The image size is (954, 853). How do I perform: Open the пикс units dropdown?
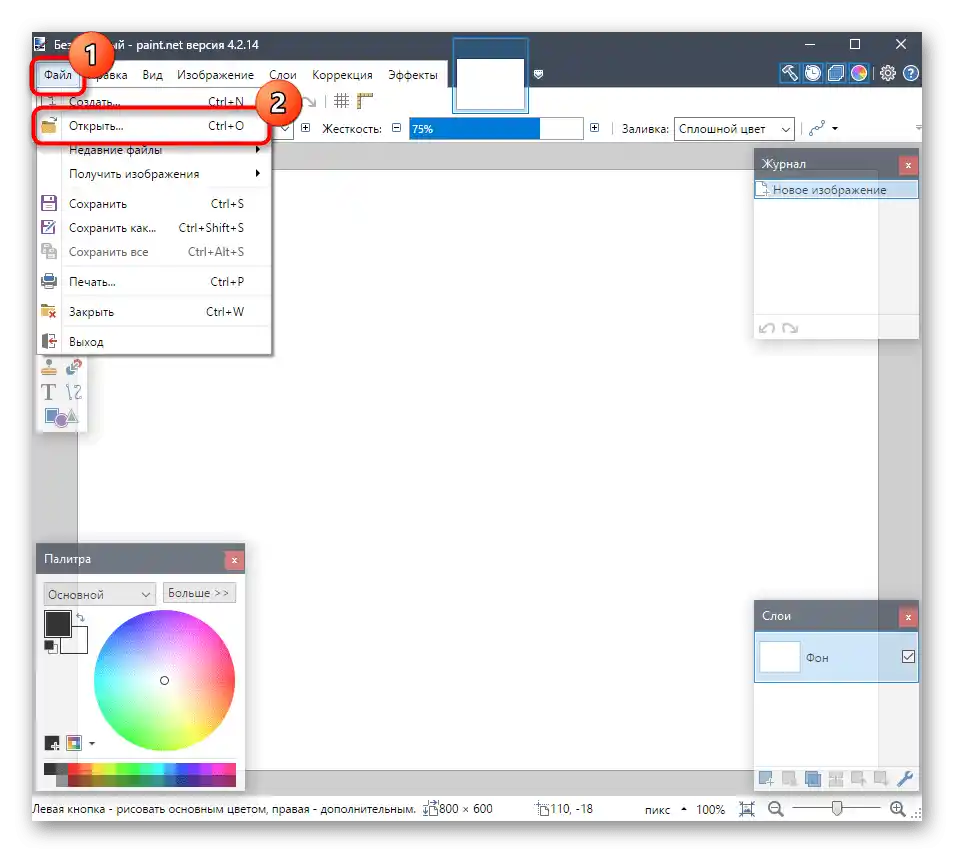[x=666, y=809]
